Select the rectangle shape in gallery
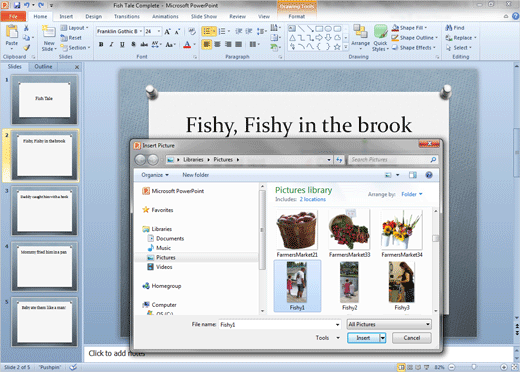Viewport: 520px width, 372px height. (319, 29)
